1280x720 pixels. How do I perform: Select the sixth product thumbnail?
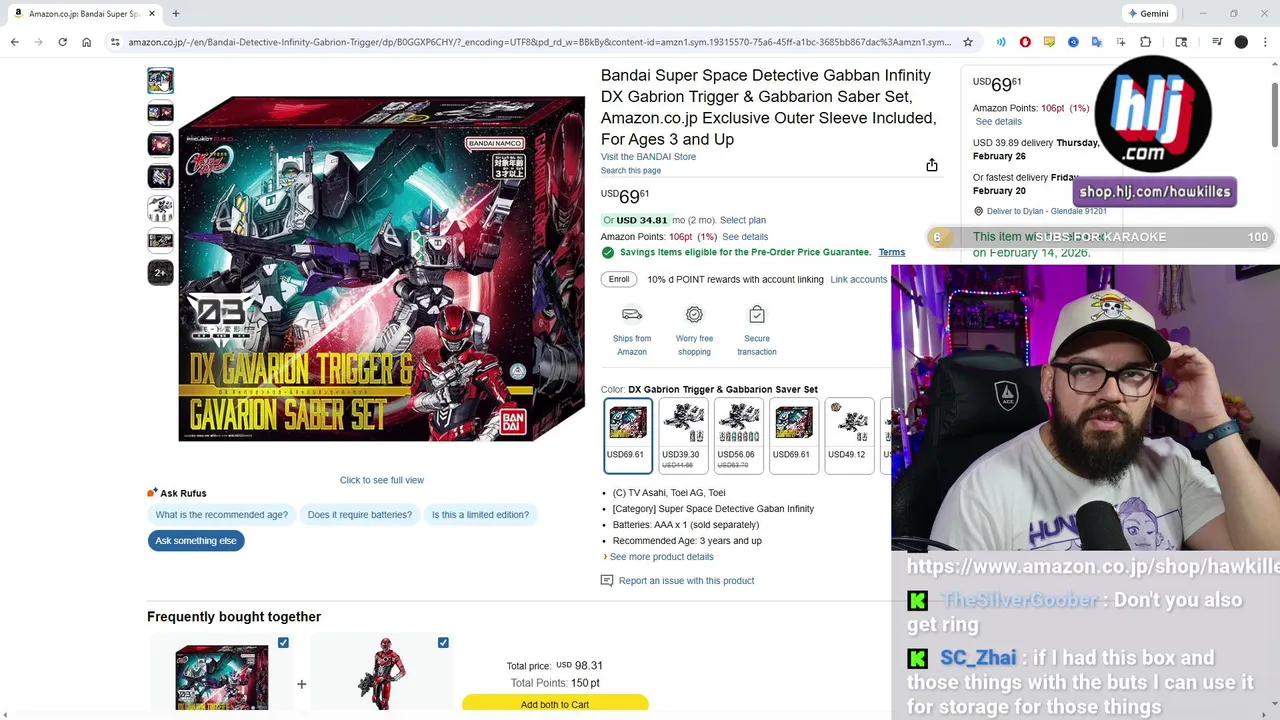(x=160, y=240)
